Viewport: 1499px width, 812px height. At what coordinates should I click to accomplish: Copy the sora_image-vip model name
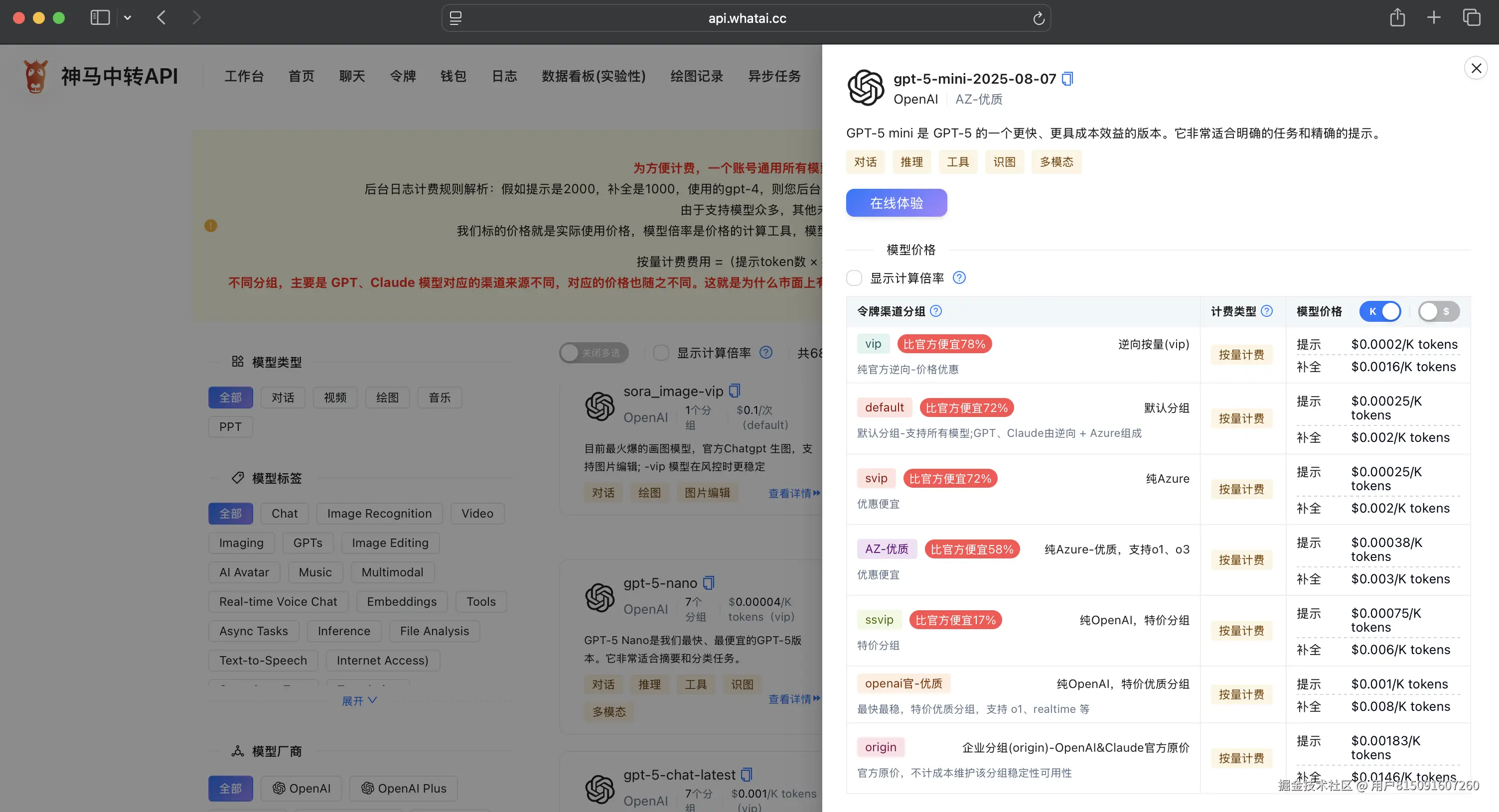[734, 391]
